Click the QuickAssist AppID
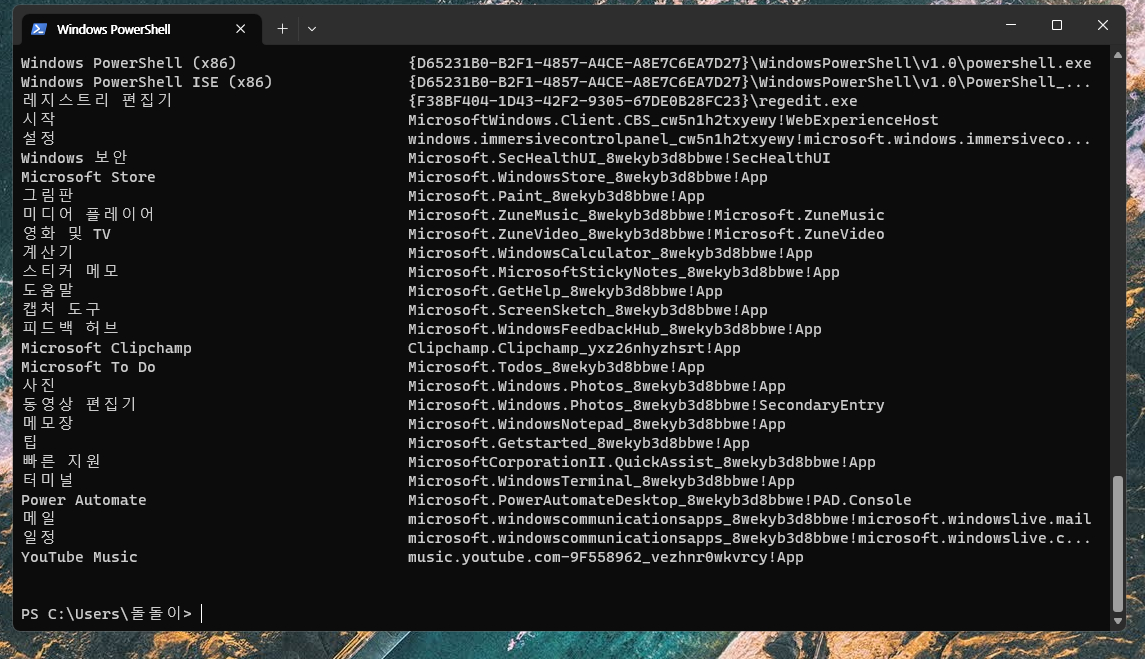 click(x=641, y=462)
